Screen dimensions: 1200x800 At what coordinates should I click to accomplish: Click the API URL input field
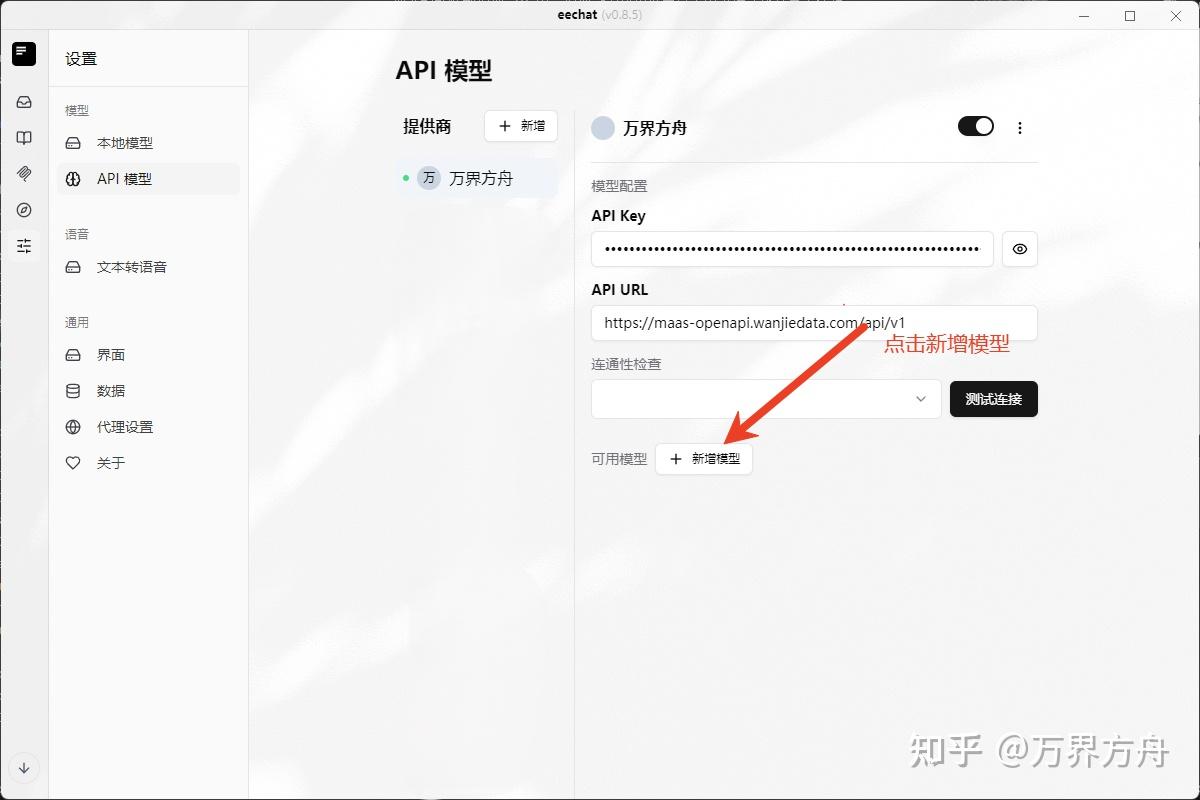coord(814,323)
